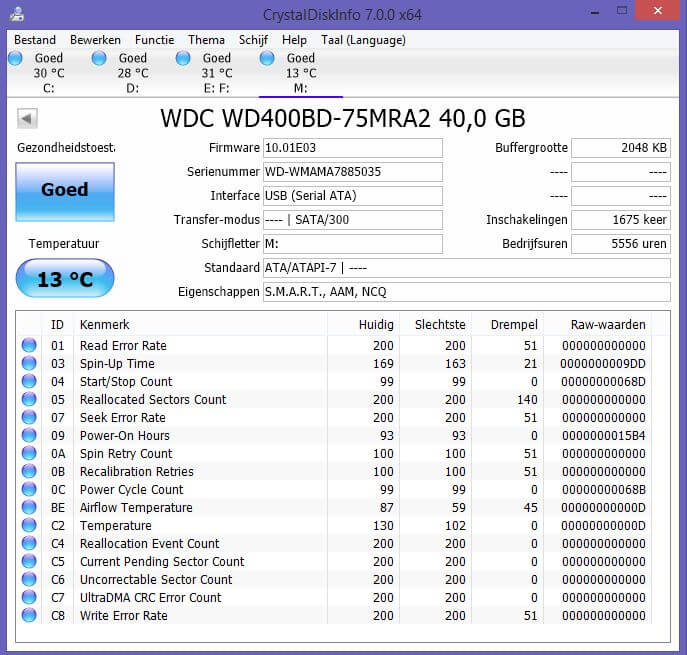
Task: Click the Read Error Rate status orb
Action: (29, 345)
